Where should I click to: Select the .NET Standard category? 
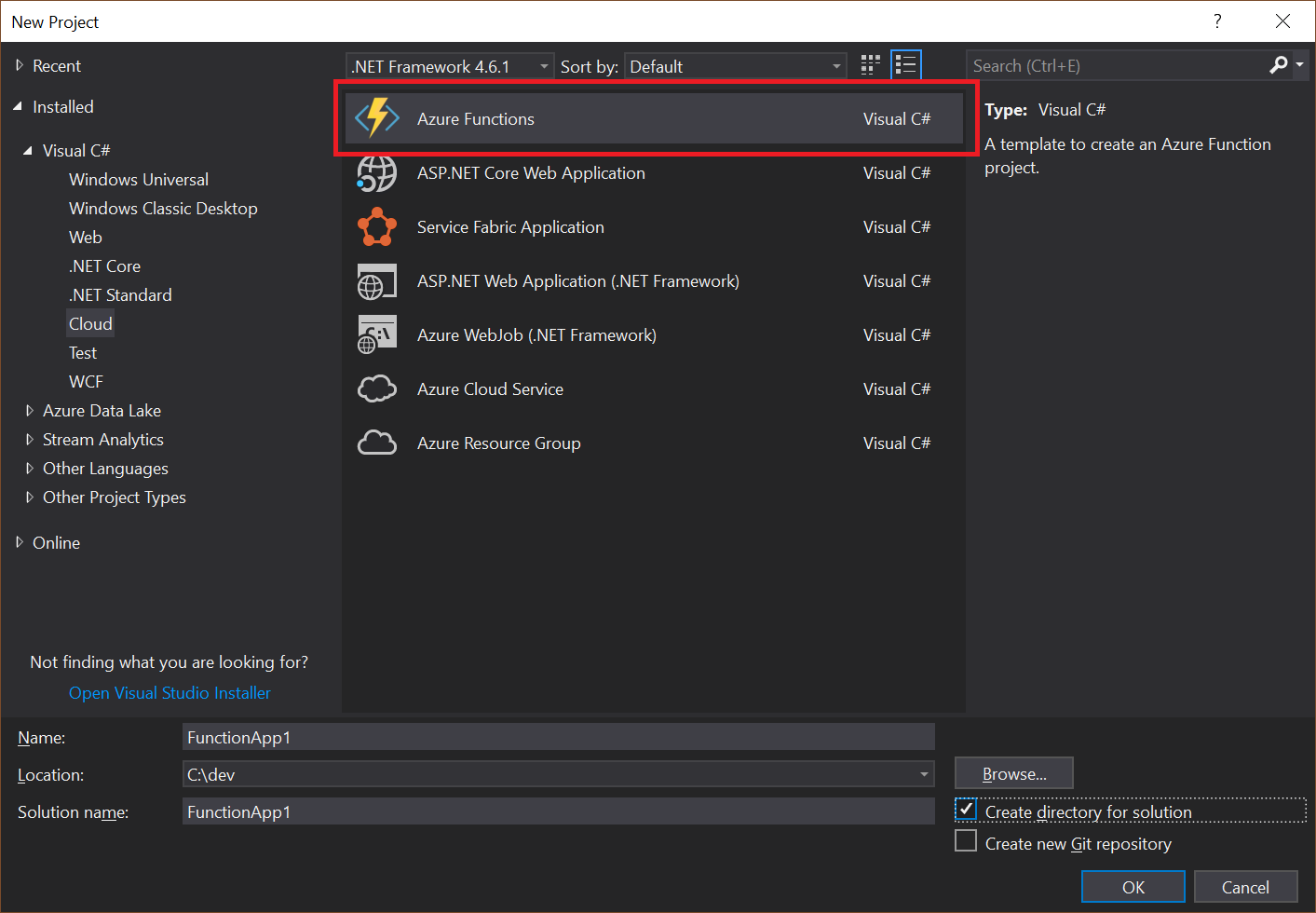pos(120,294)
